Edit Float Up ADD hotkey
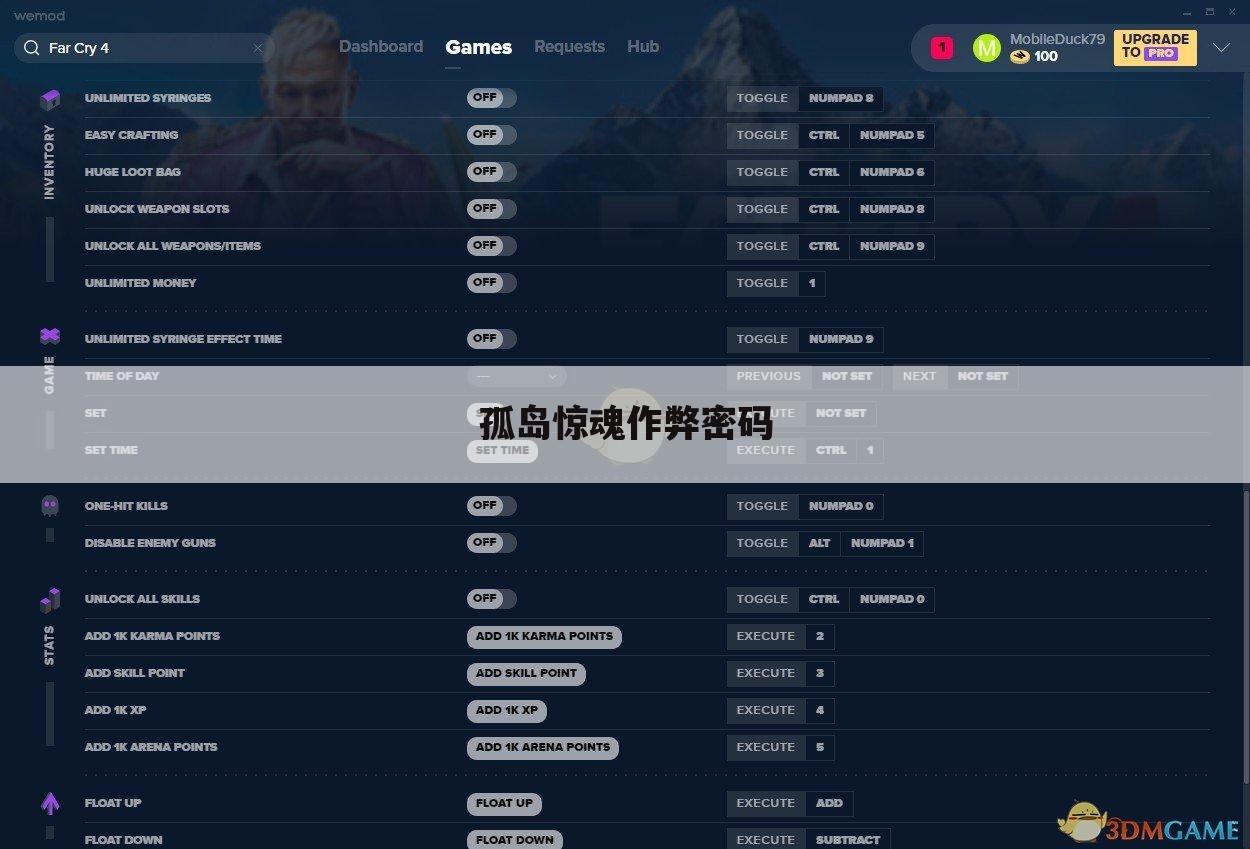 coord(829,803)
